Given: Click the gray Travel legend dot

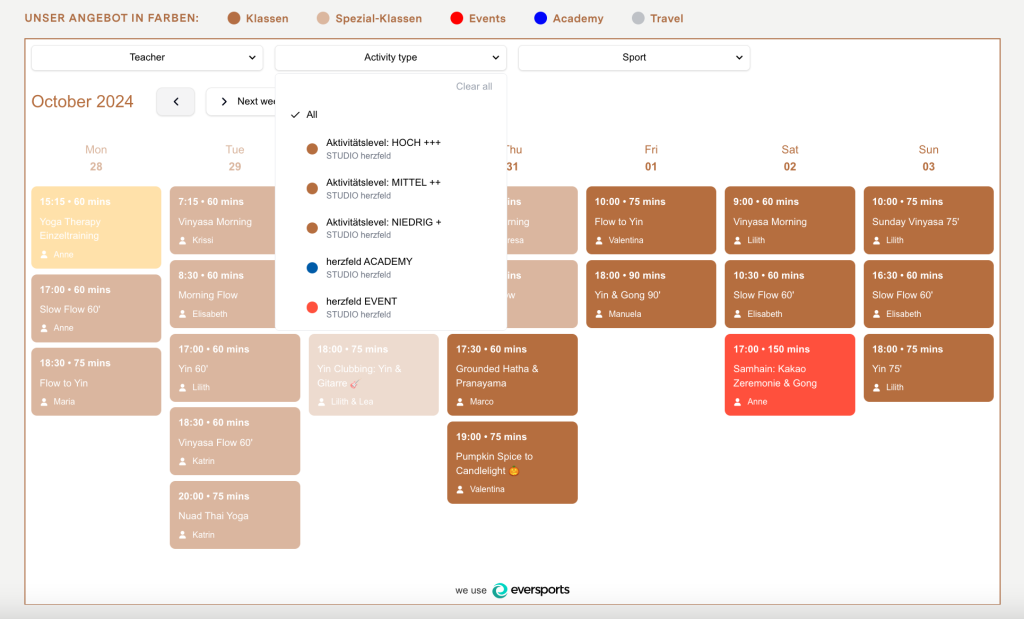Looking at the screenshot, I should (x=638, y=18).
